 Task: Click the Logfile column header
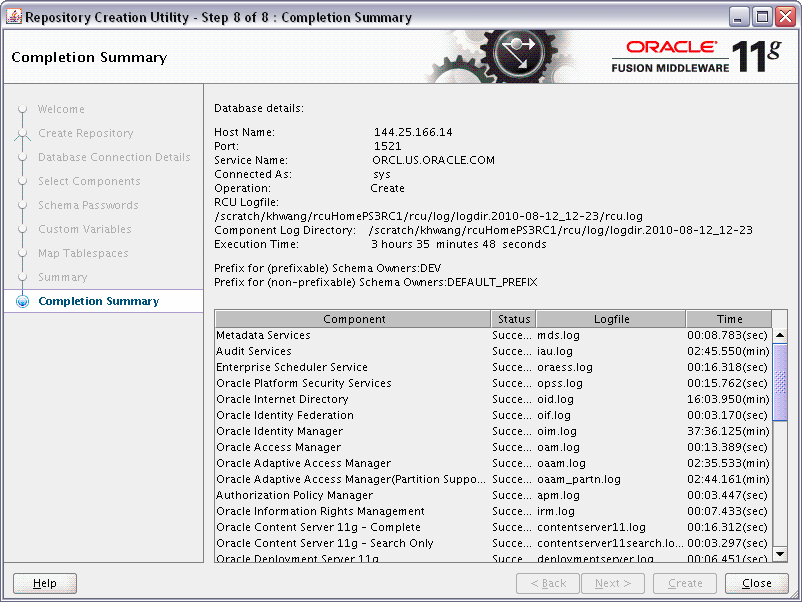[610, 318]
